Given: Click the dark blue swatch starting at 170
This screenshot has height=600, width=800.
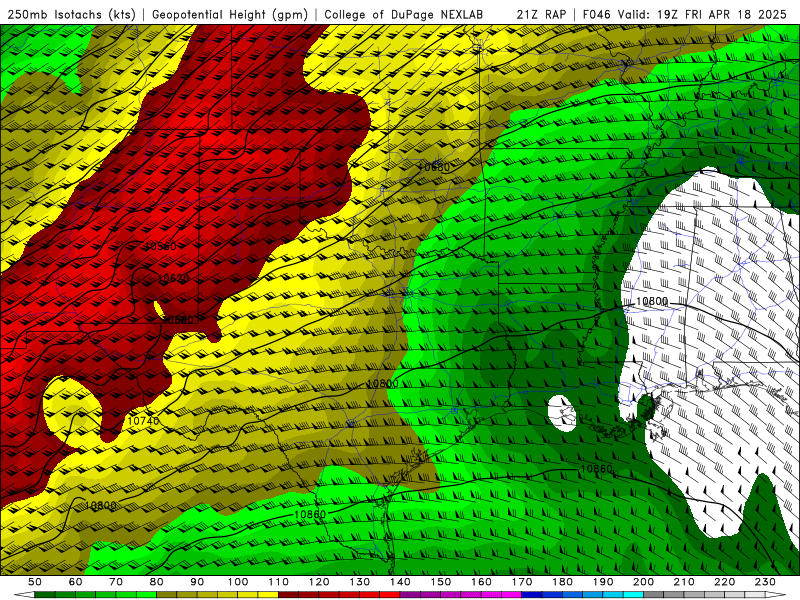Looking at the screenshot, I should pos(532,594).
